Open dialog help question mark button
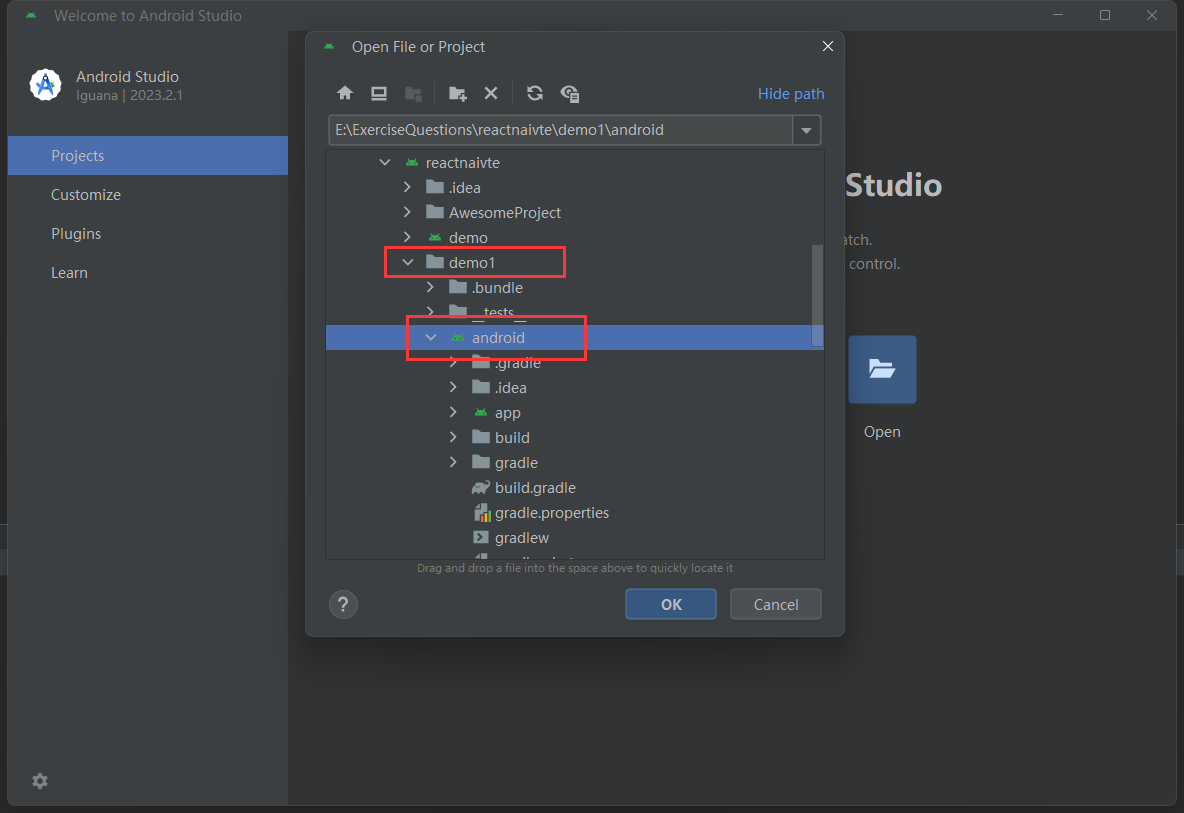Viewport: 1184px width, 813px height. click(x=343, y=604)
